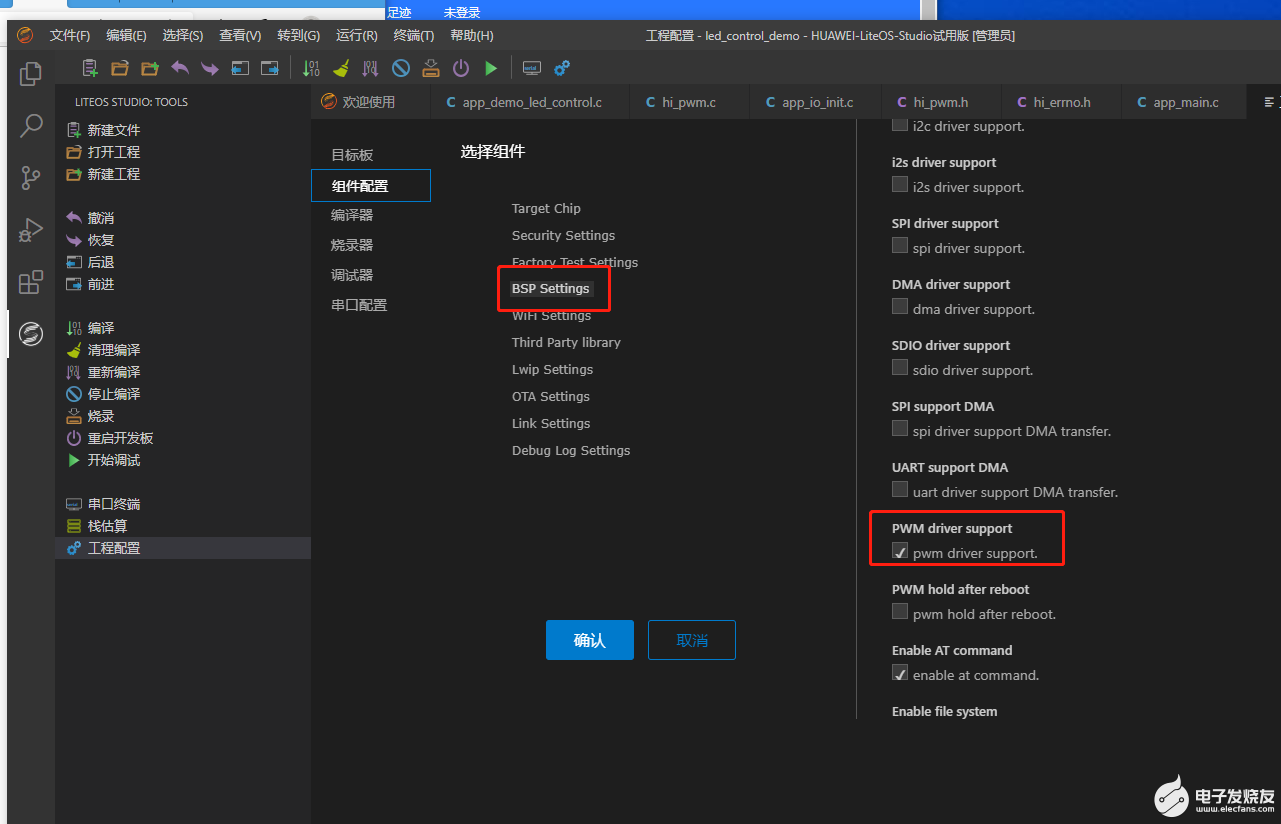Click the stop build toolbar icon
Viewport: 1281px width, 824px height.
tap(401, 68)
